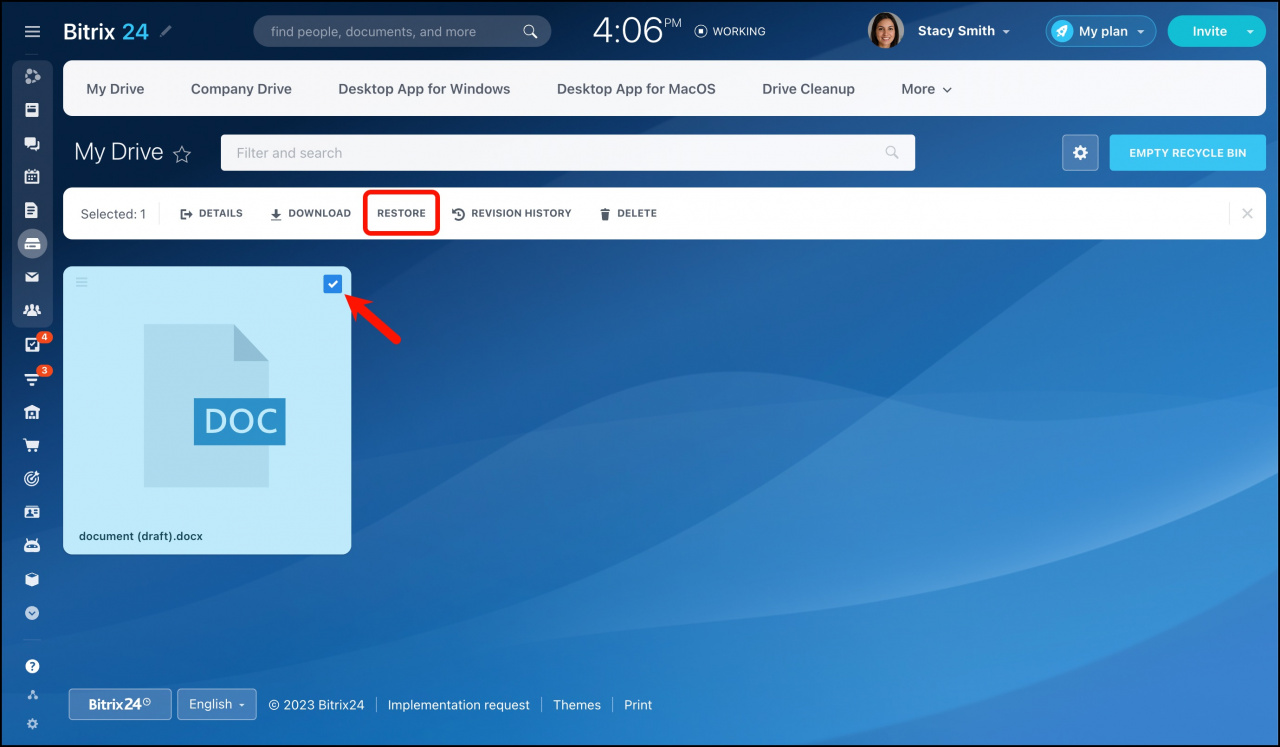The width and height of the screenshot is (1280, 747).
Task: Open Drive settings gear button
Action: (x=1080, y=153)
